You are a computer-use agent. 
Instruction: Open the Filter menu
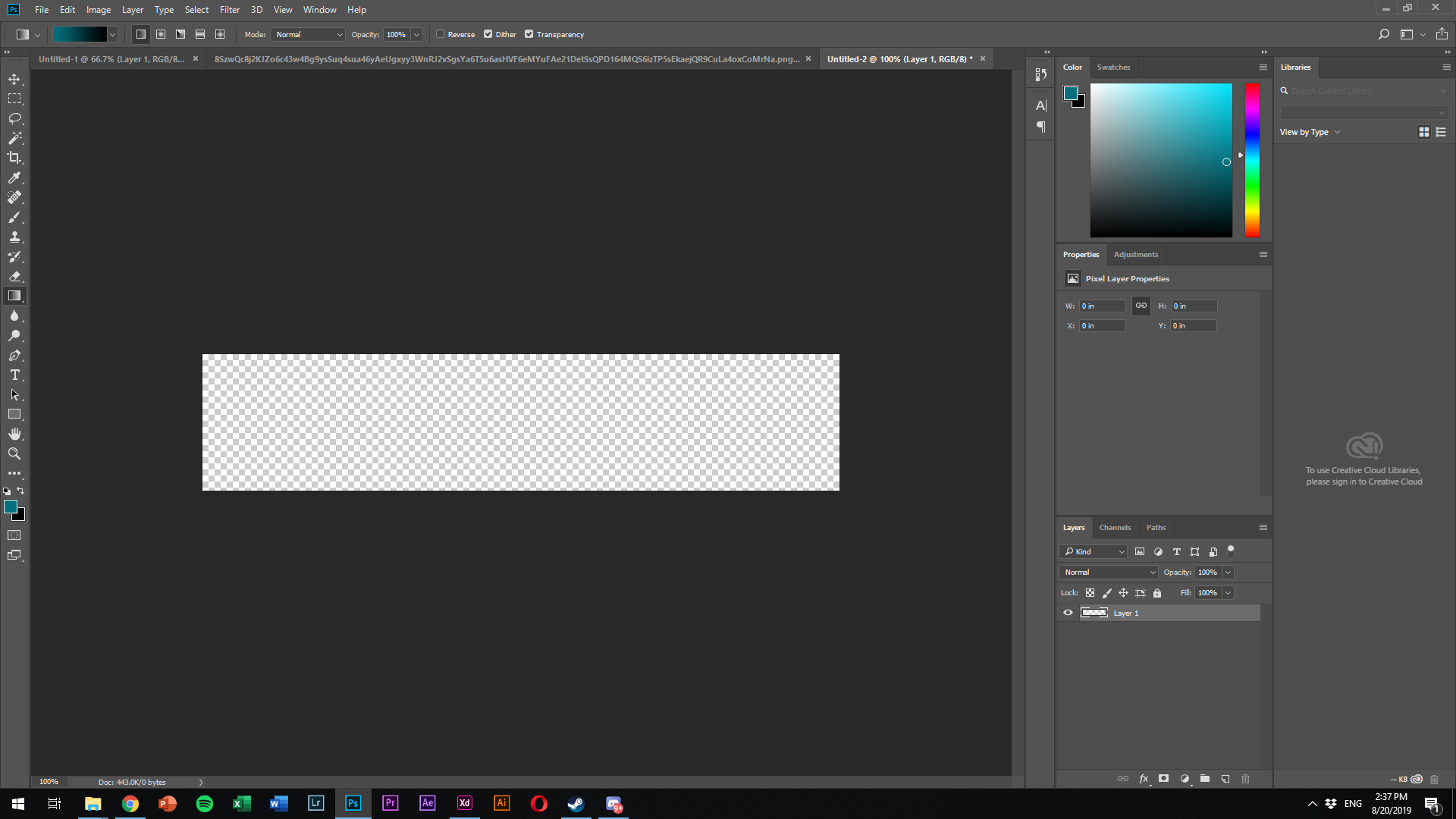[x=229, y=10]
